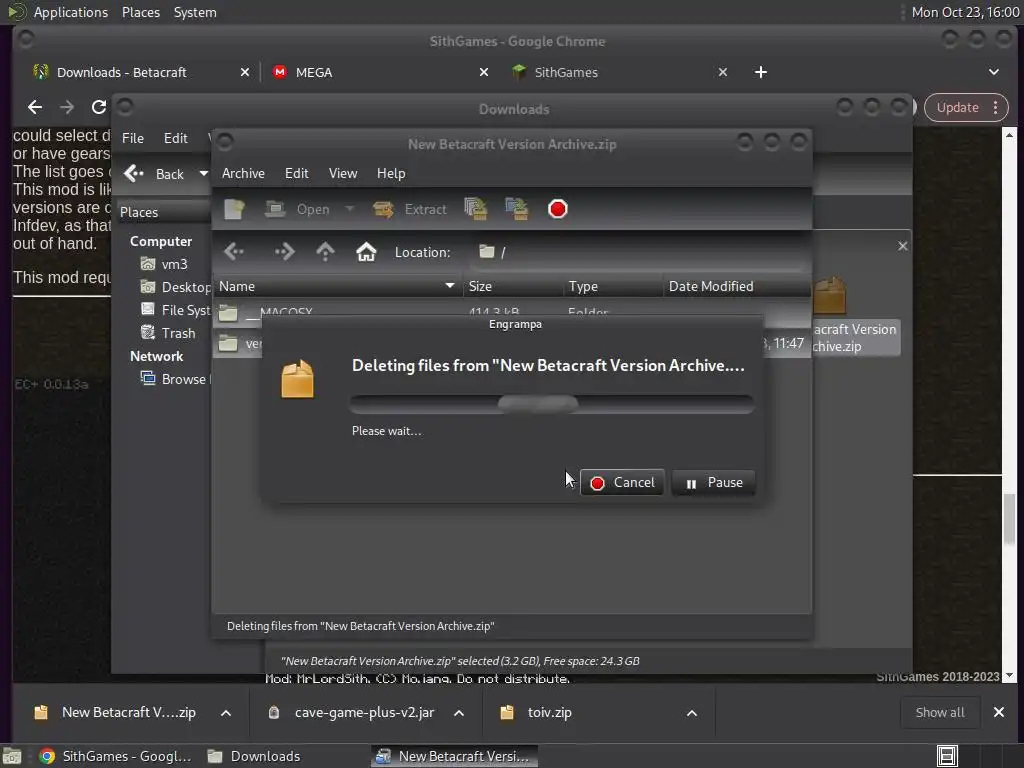The image size is (1024, 768).
Task: Click Show all downloads
Action: pyautogui.click(x=940, y=713)
